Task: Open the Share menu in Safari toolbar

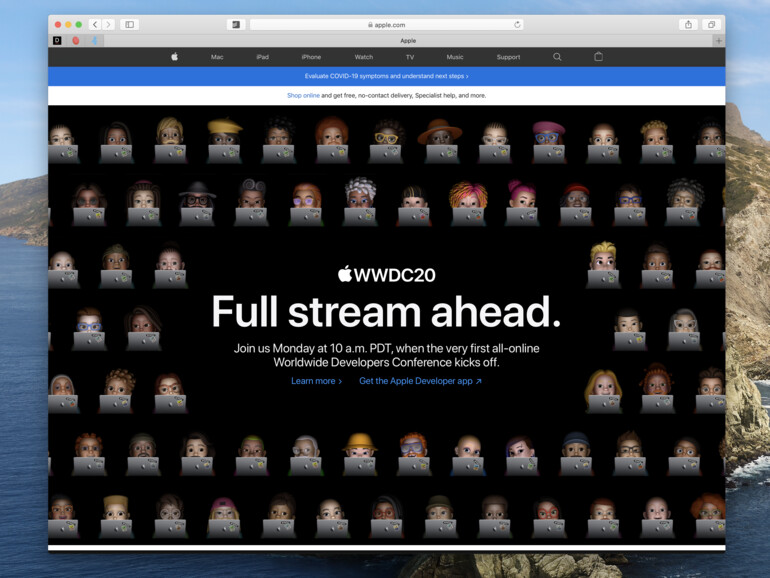Action: click(x=688, y=25)
